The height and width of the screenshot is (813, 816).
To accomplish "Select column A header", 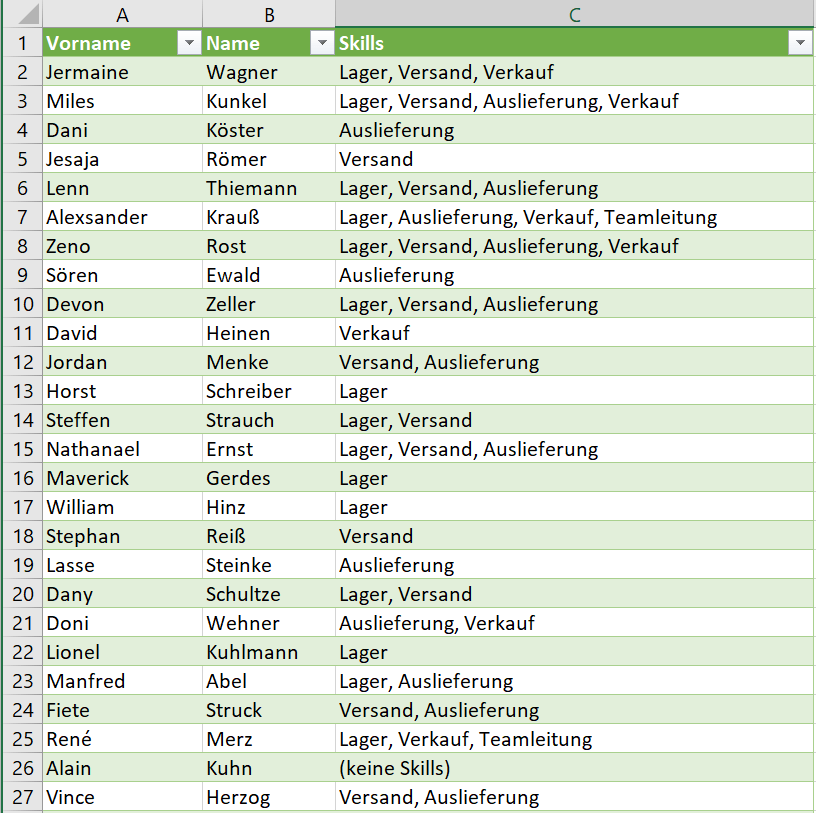I will (122, 14).
